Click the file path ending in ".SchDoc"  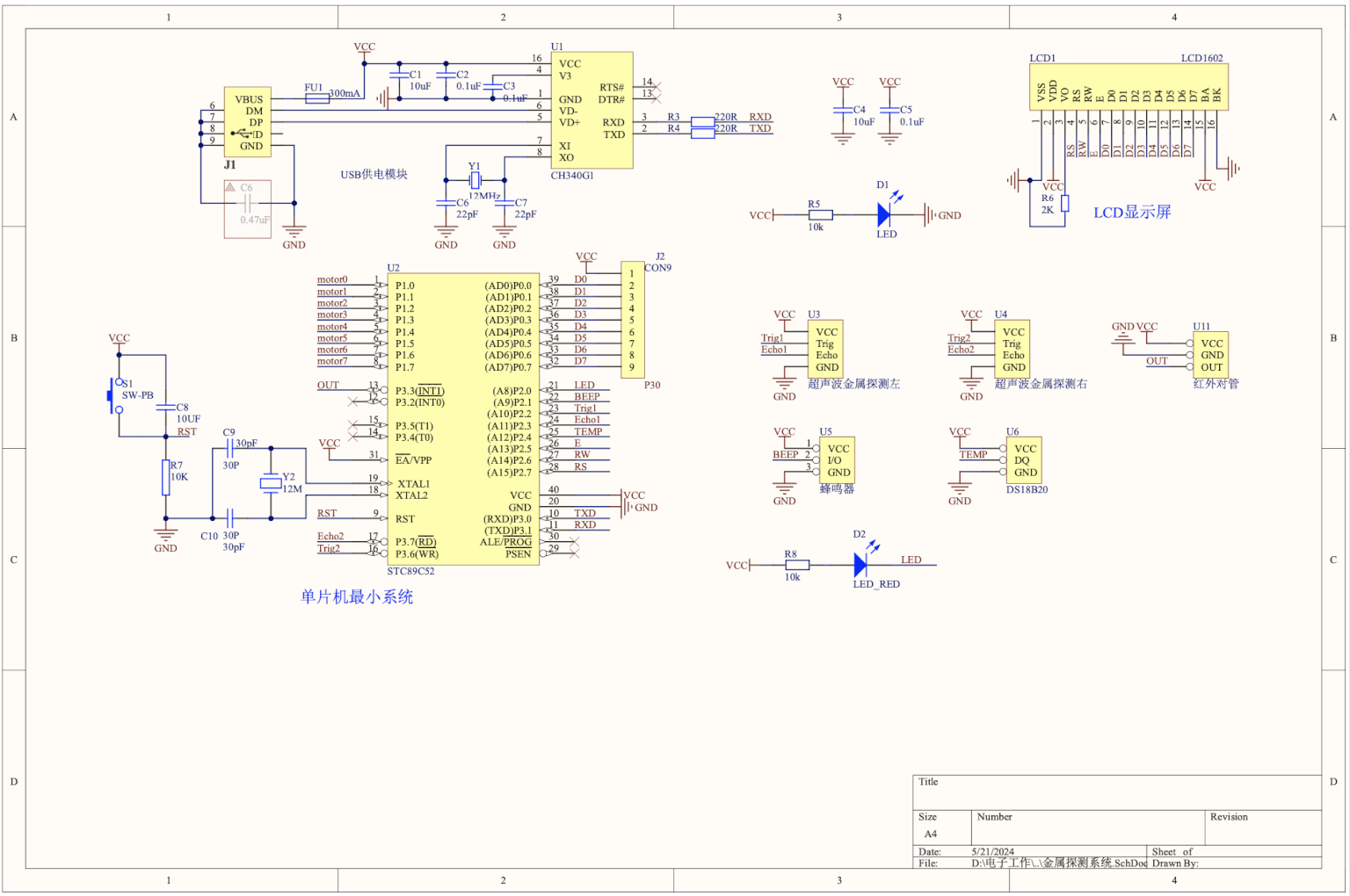coord(1059,863)
